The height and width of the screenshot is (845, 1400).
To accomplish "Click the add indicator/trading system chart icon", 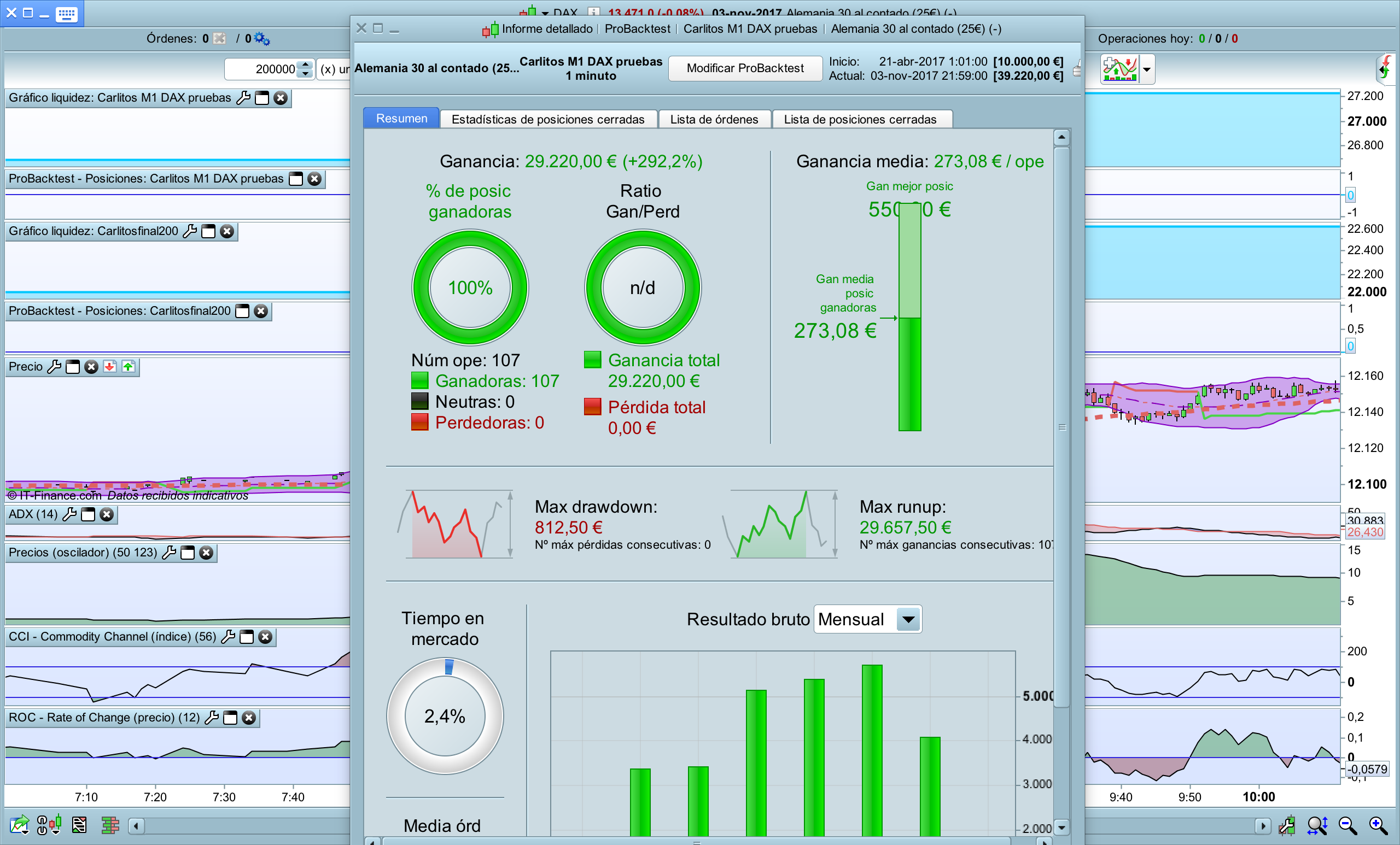I will click(1119, 69).
